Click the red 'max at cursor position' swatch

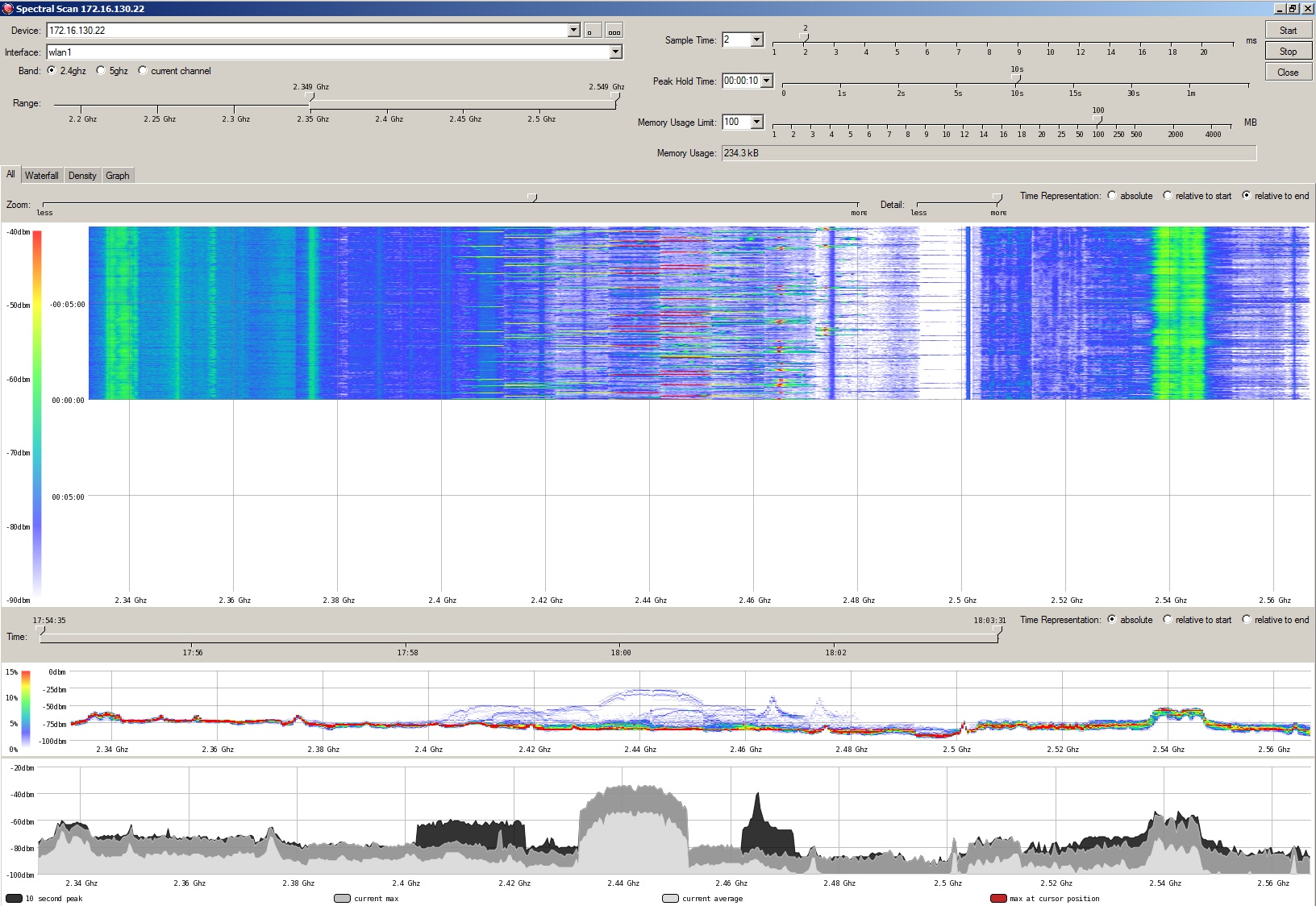point(998,899)
